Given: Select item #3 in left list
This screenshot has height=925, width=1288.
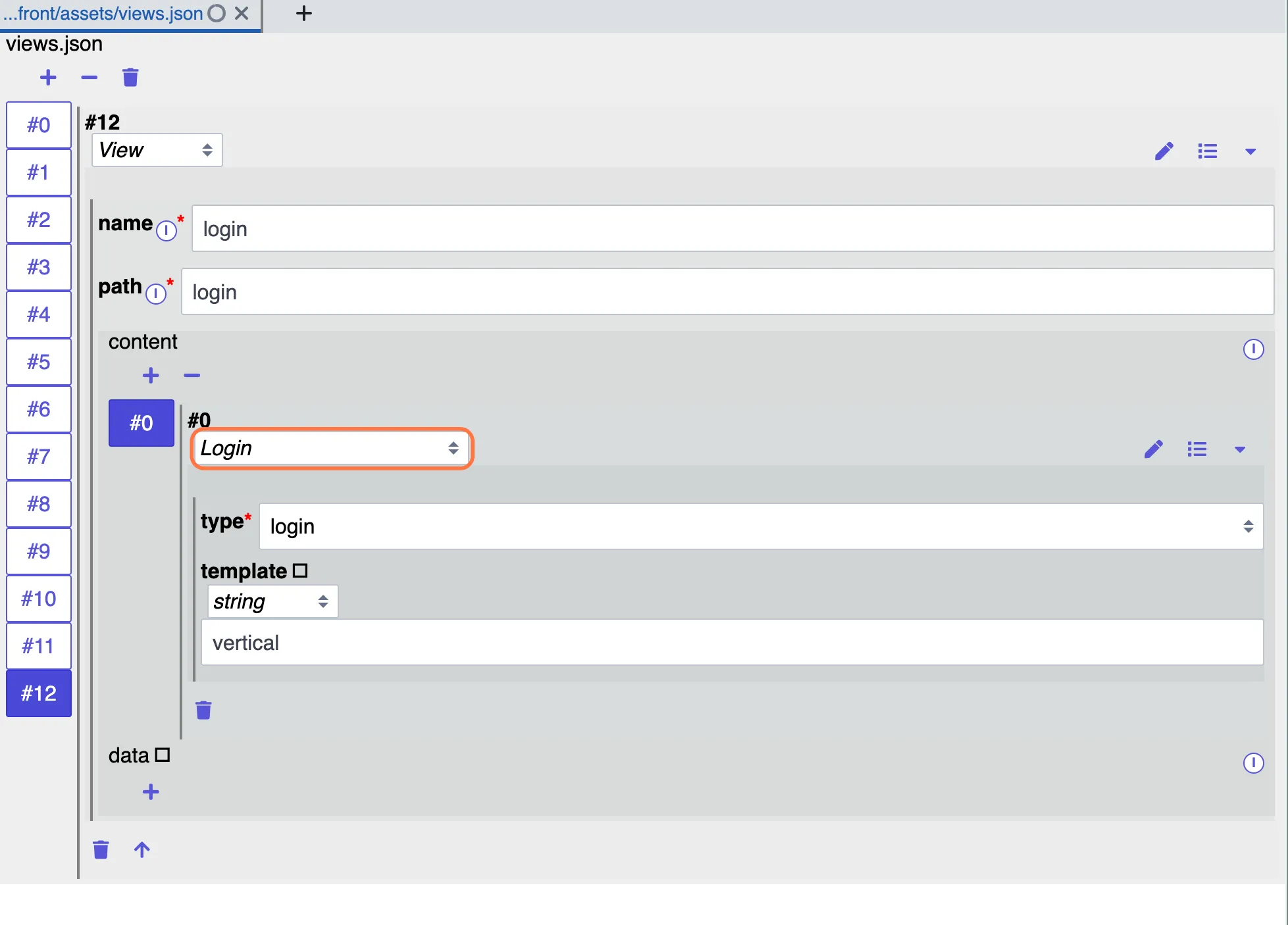Looking at the screenshot, I should click(x=39, y=267).
